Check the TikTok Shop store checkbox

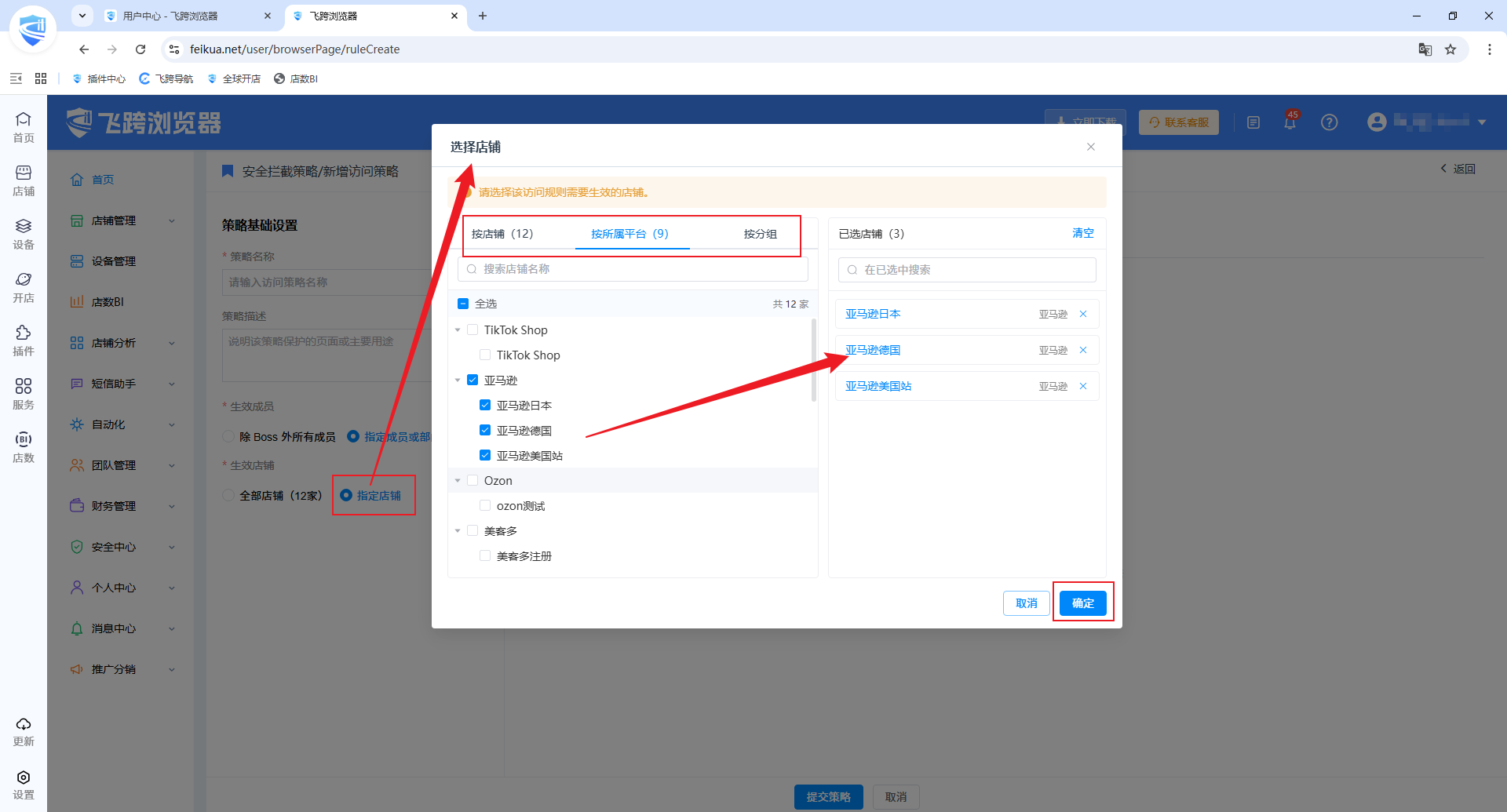point(485,355)
